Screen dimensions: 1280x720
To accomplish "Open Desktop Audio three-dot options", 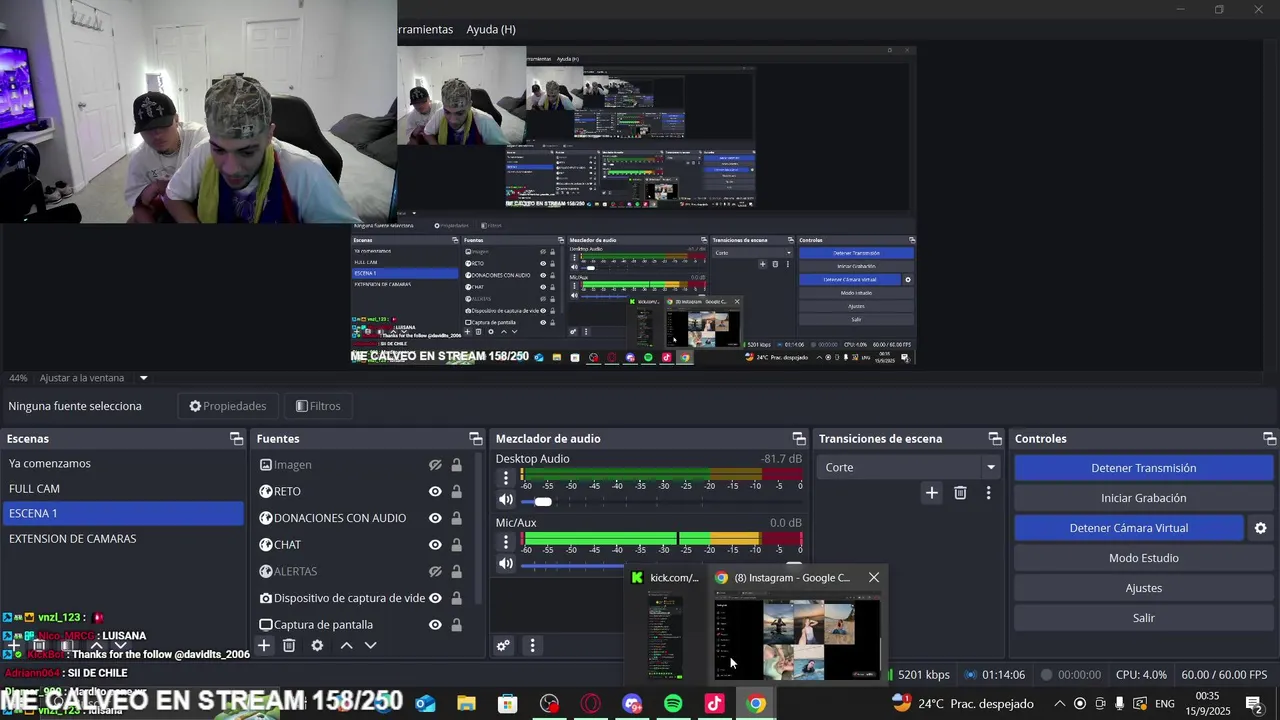I will [506, 479].
